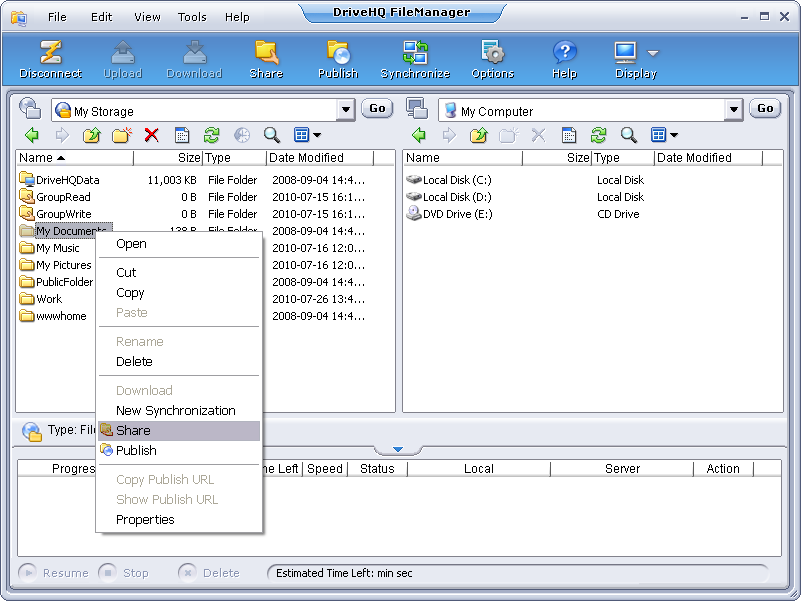The width and height of the screenshot is (801, 601).
Task: Collapse the transfer panel with blue arrow
Action: click(398, 450)
